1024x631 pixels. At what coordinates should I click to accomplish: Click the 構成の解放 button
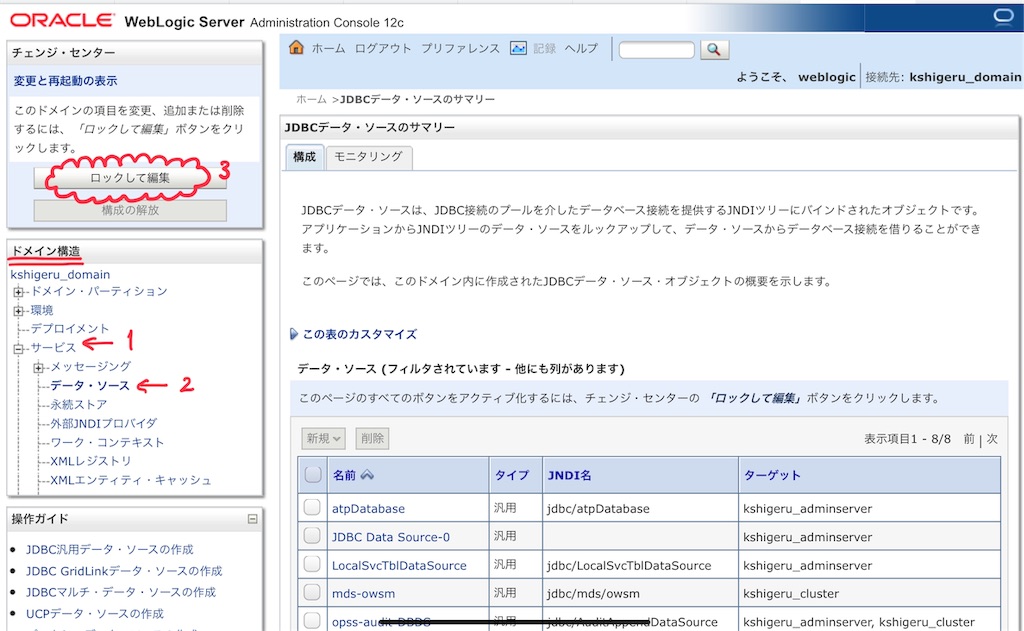[x=130, y=210]
